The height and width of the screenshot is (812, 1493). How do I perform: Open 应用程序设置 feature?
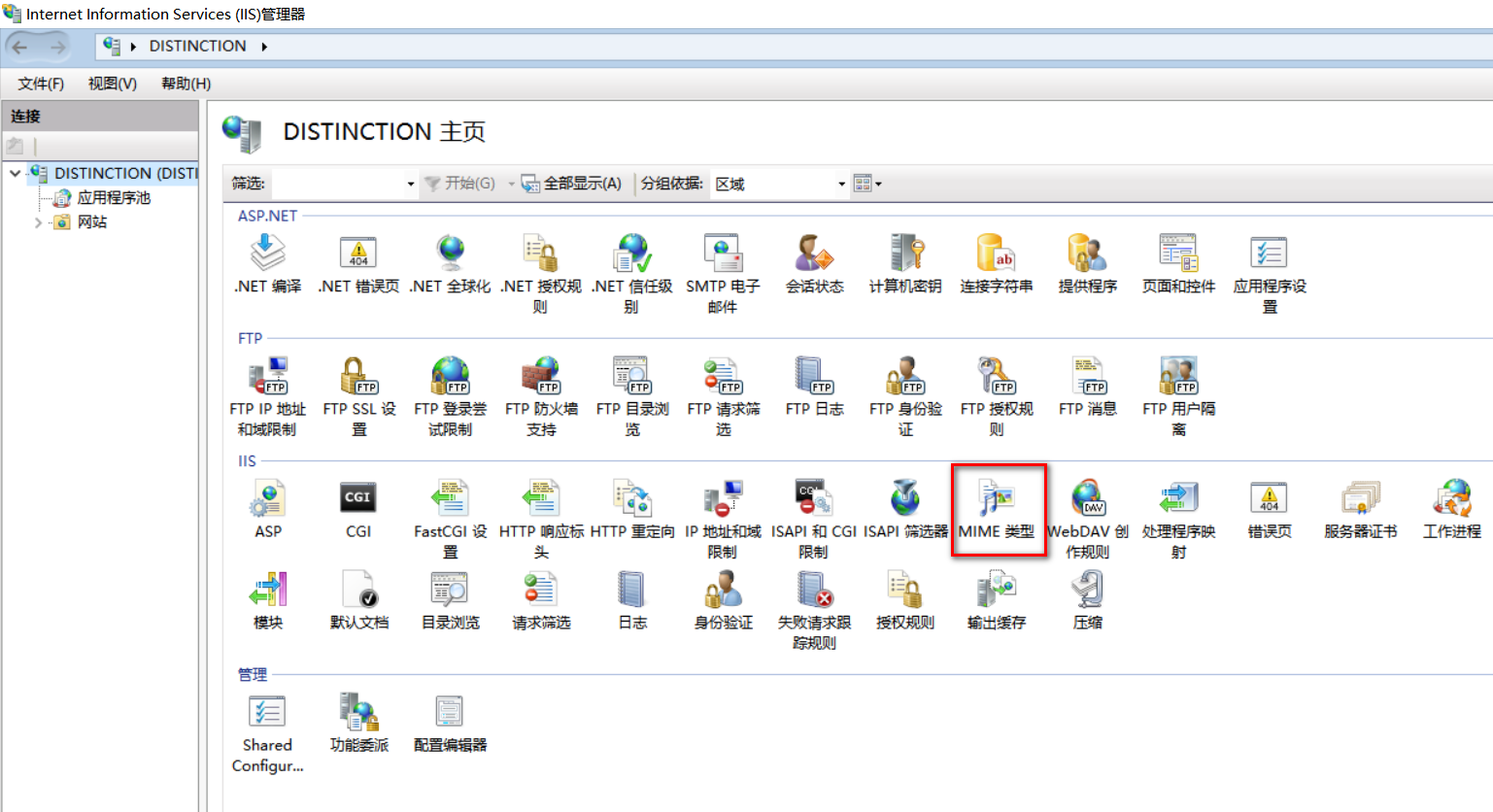(x=1270, y=274)
